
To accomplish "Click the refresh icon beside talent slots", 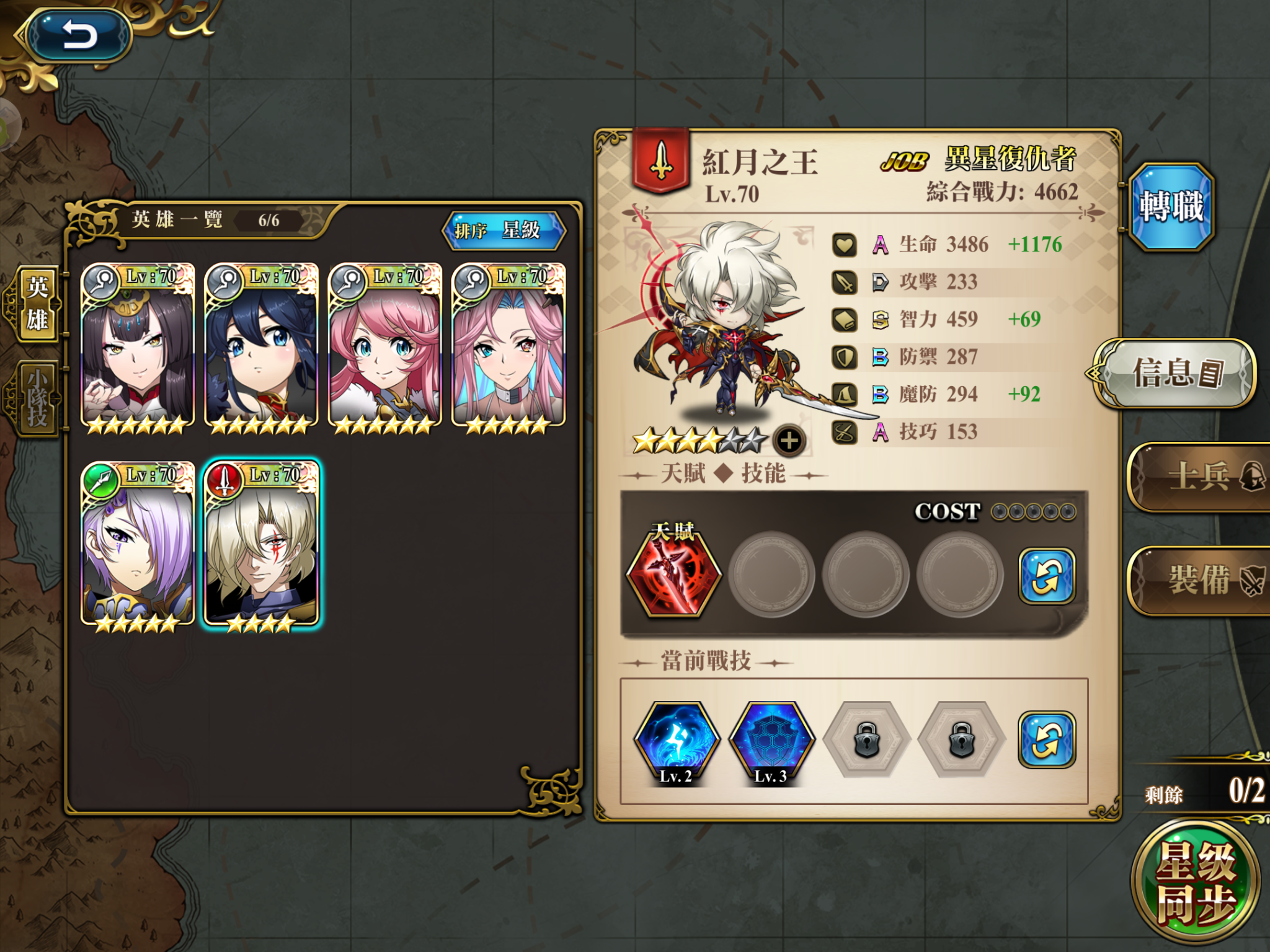I will click(x=1047, y=576).
